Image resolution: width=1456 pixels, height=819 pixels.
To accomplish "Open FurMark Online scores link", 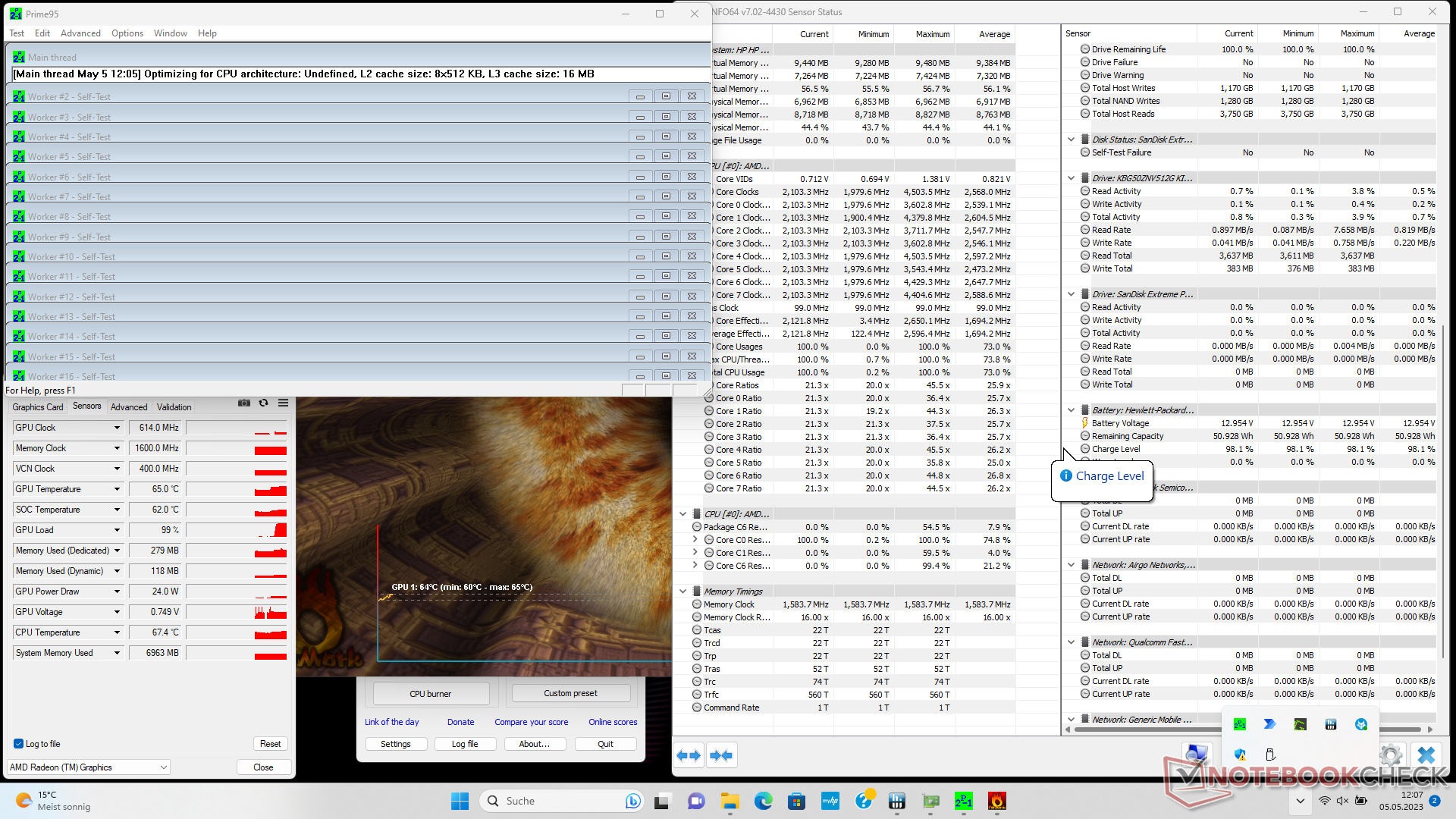I will [613, 722].
